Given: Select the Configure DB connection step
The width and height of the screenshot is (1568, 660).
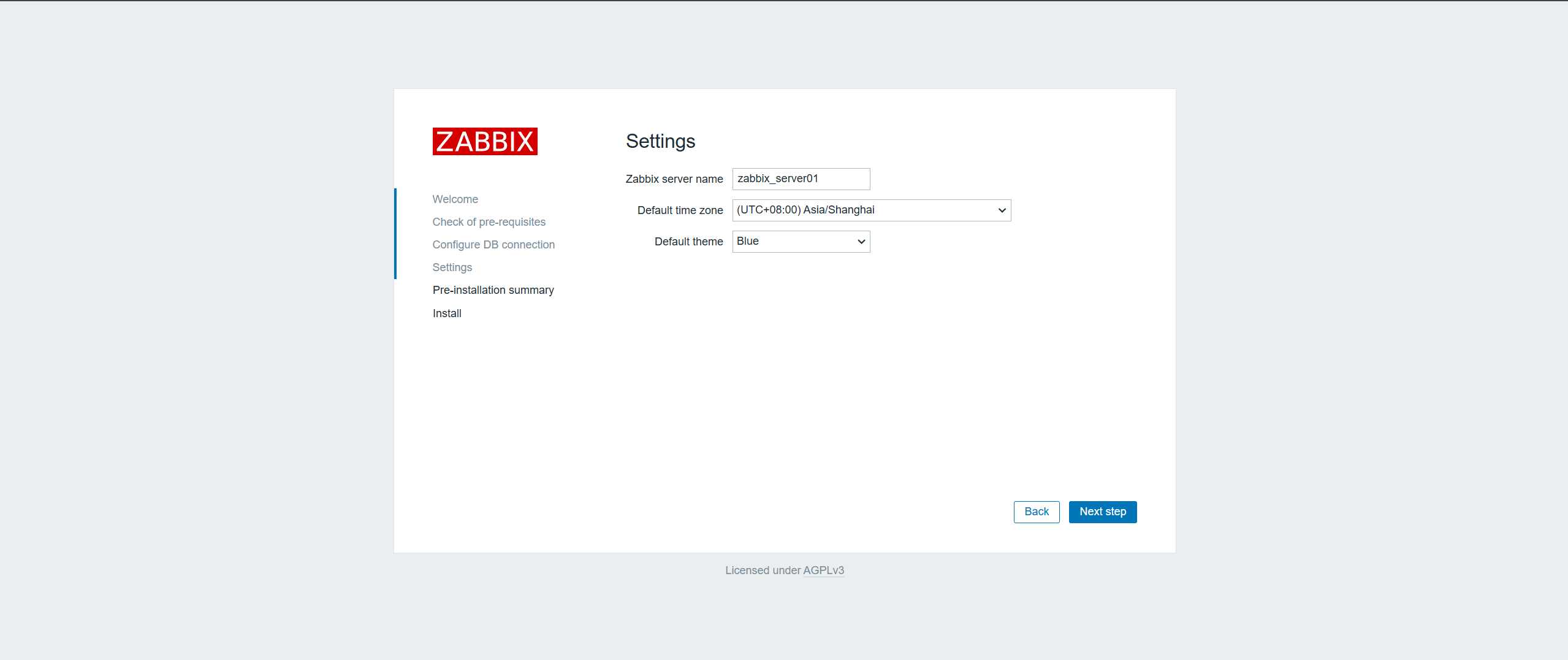Looking at the screenshot, I should click(493, 245).
